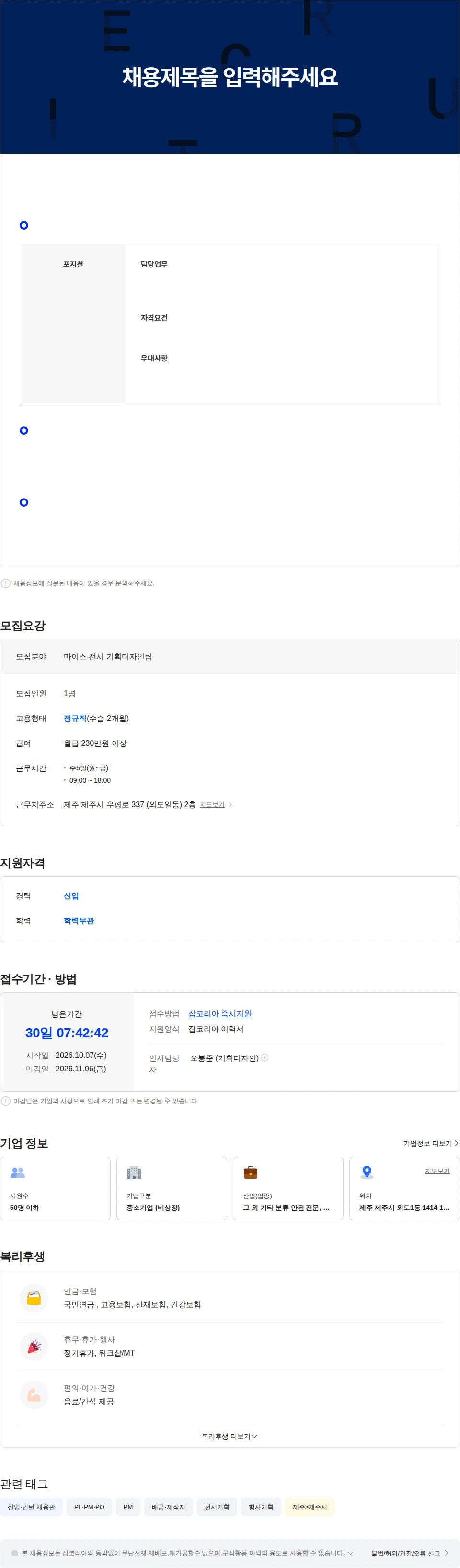The height and width of the screenshot is (1568, 460).
Task: Click the pension and insurance wallet icon
Action: (x=34, y=1297)
